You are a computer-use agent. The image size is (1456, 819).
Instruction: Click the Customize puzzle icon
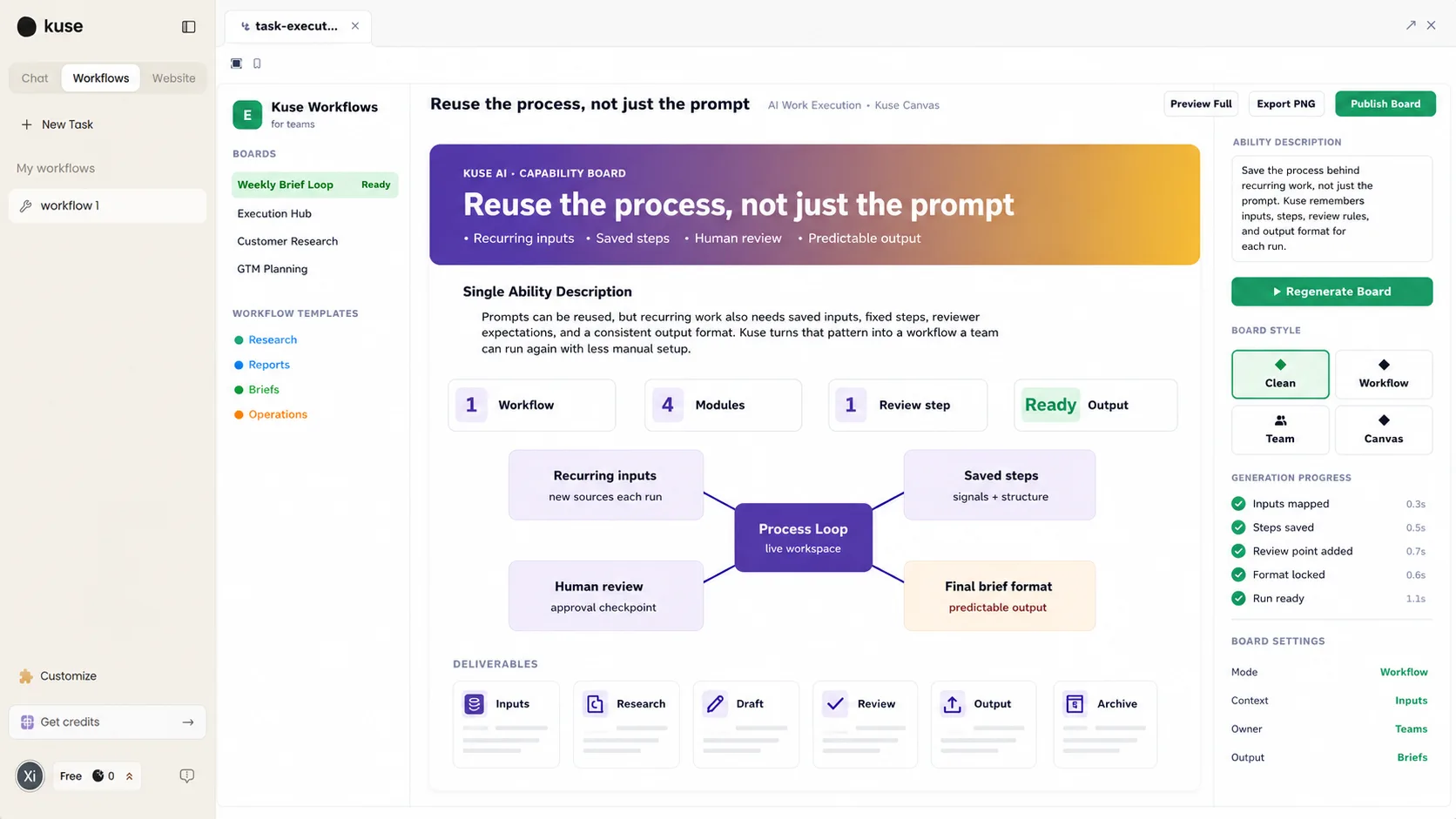pyautogui.click(x=26, y=676)
